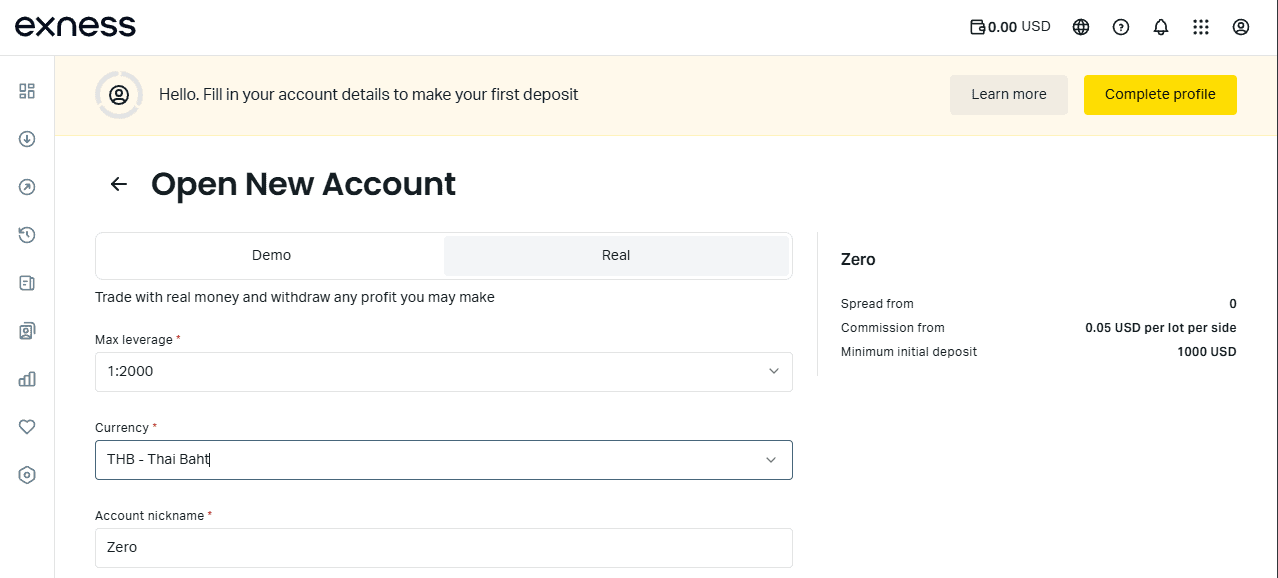The height and width of the screenshot is (578, 1278).
Task: Open the analytics bar chart icon
Action: [x=27, y=379]
